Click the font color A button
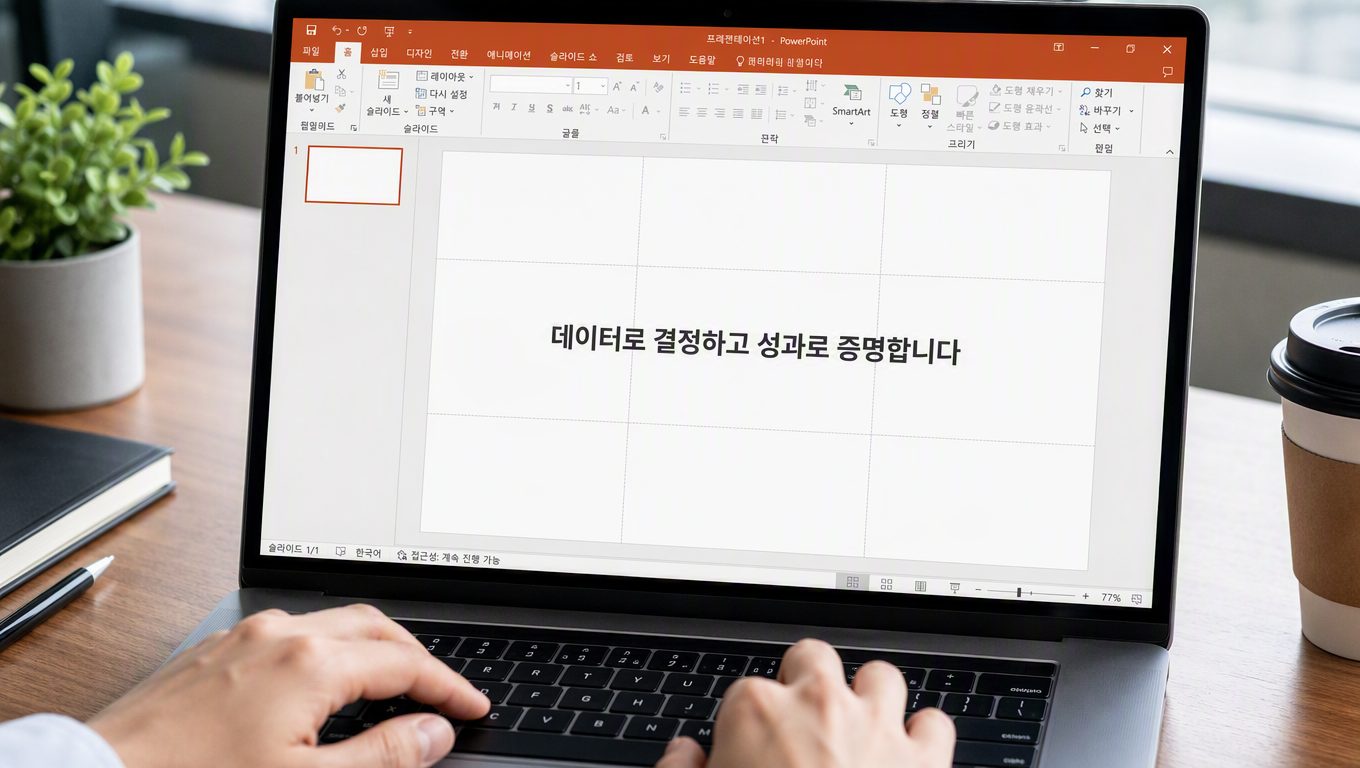Screen dimensions: 1360x768 pos(646,111)
